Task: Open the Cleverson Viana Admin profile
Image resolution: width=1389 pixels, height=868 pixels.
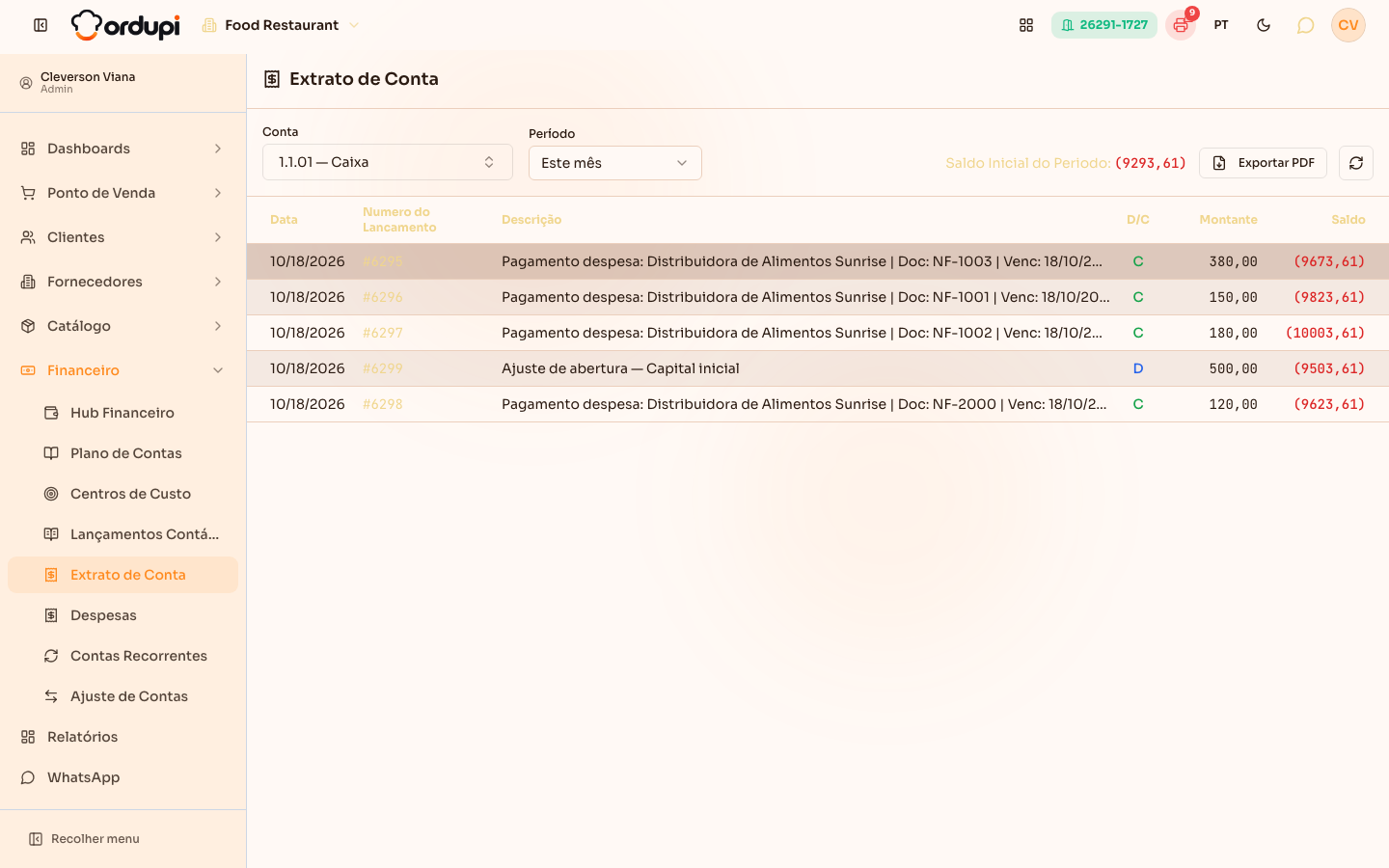Action: [x=123, y=82]
